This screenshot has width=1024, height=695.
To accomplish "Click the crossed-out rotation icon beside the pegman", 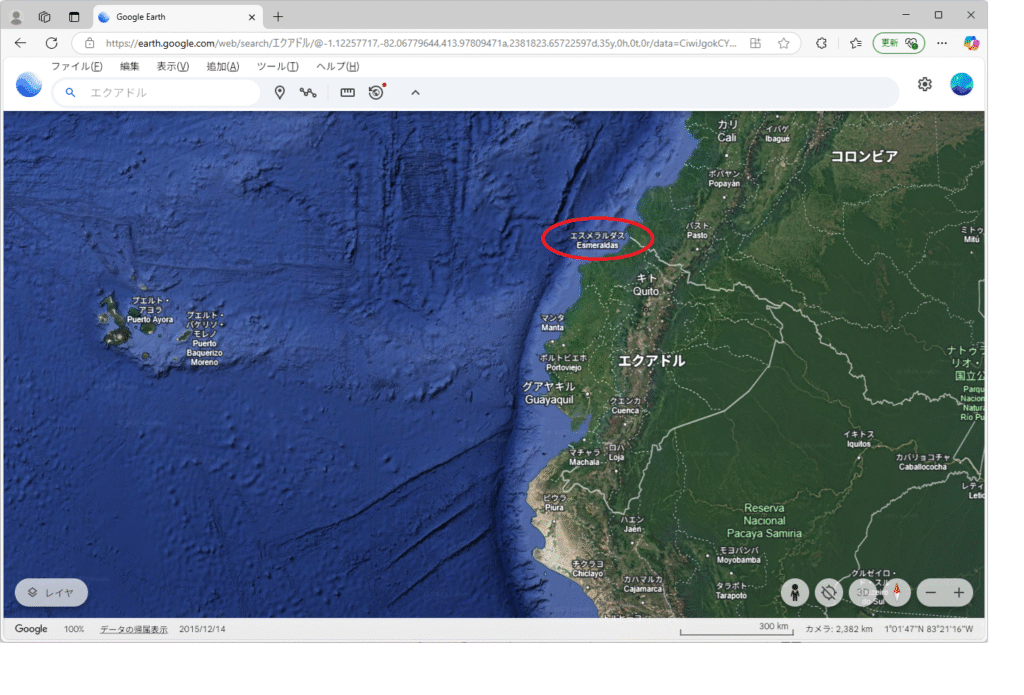I will [x=829, y=592].
